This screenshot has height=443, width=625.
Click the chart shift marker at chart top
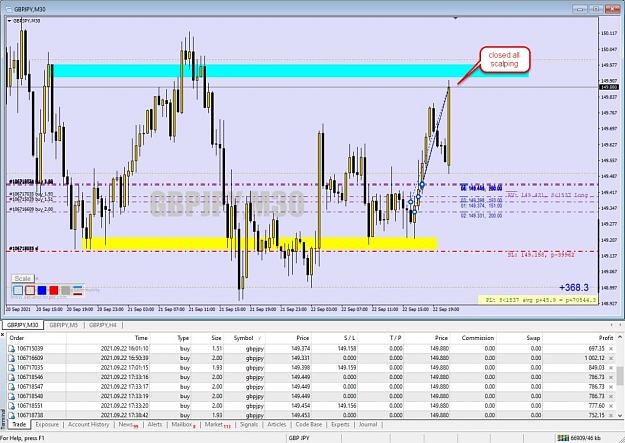click(456, 18)
